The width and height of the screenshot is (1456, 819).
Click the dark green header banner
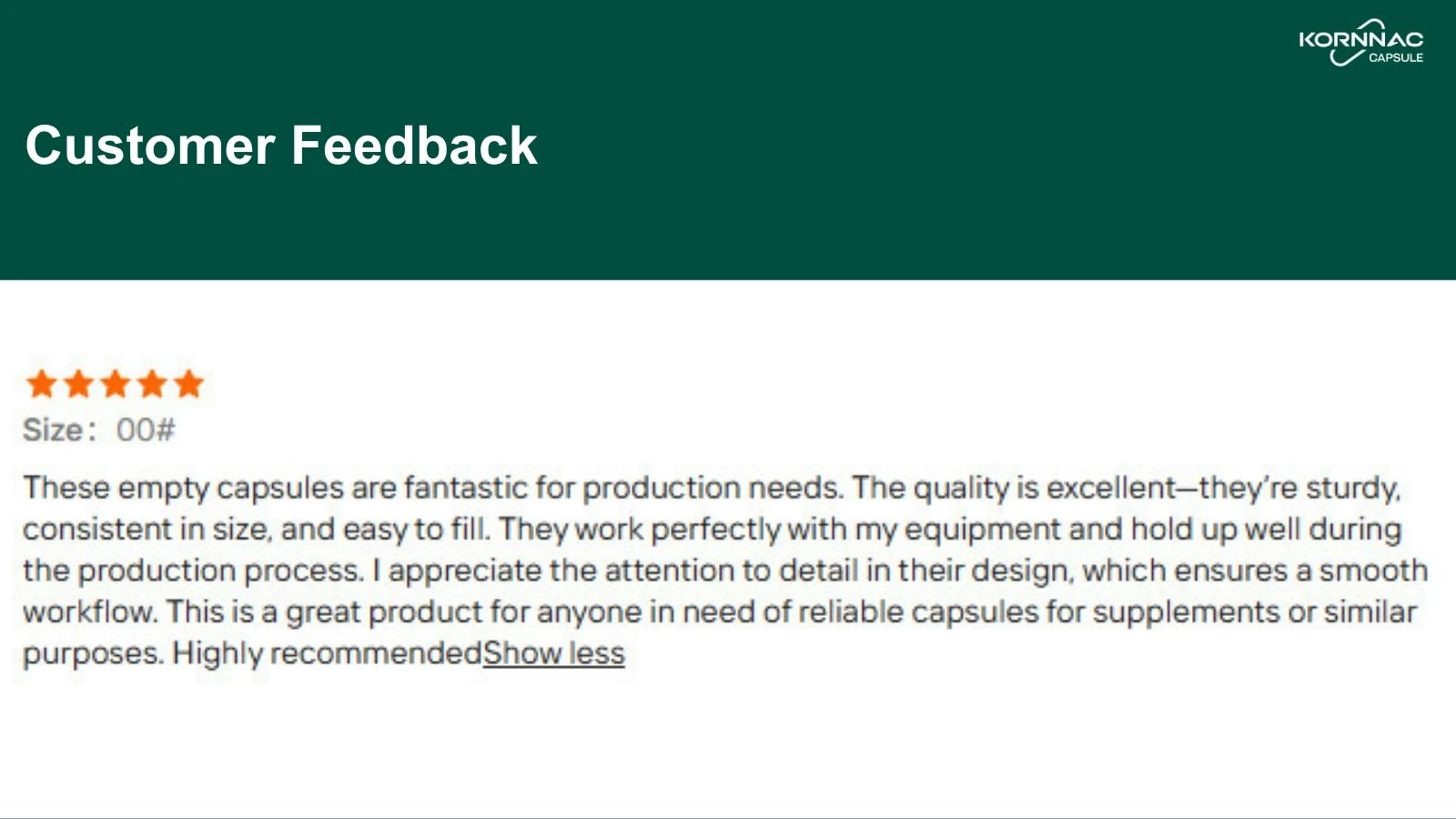tap(728, 140)
